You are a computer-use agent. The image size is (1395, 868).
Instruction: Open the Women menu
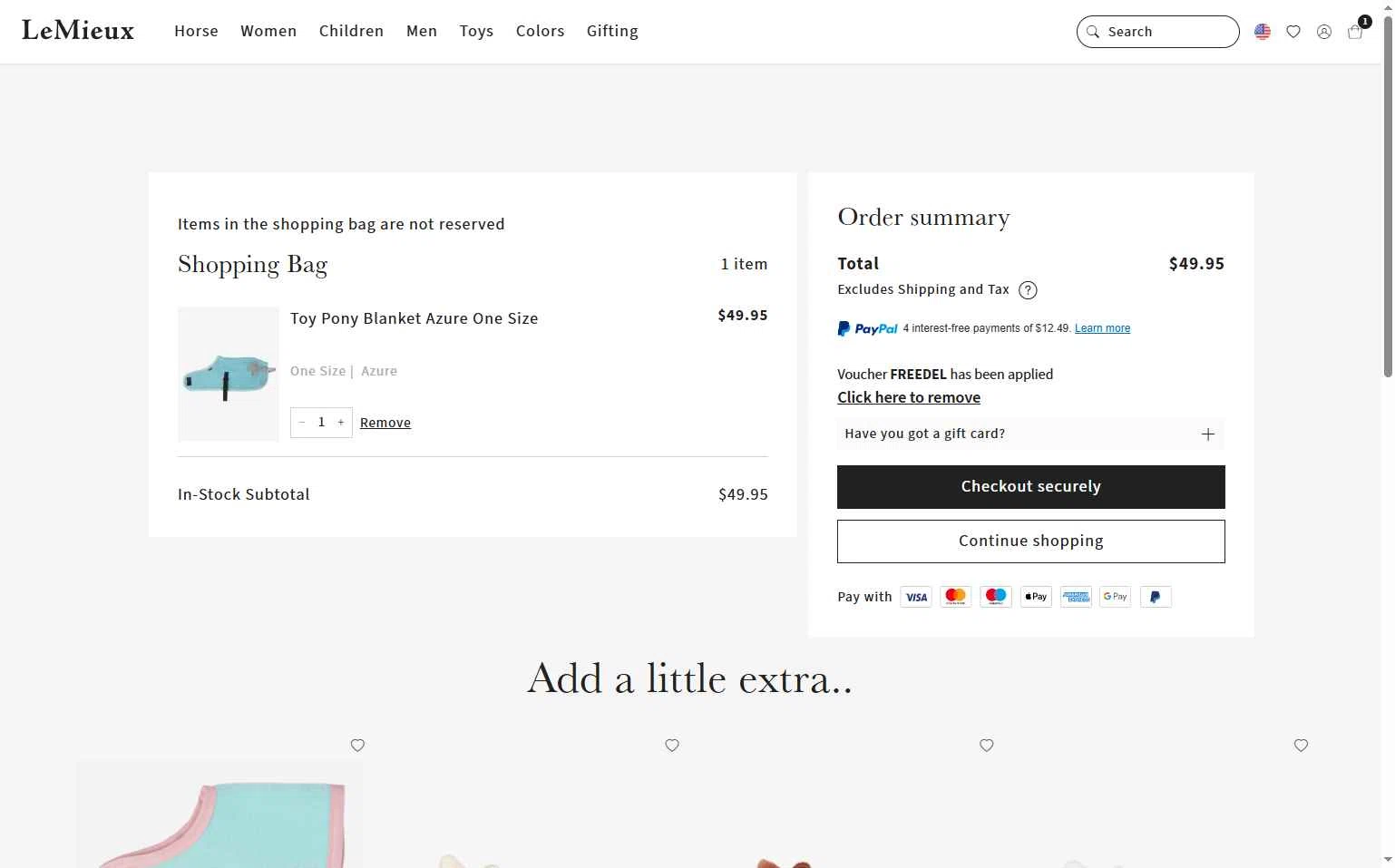[268, 31]
